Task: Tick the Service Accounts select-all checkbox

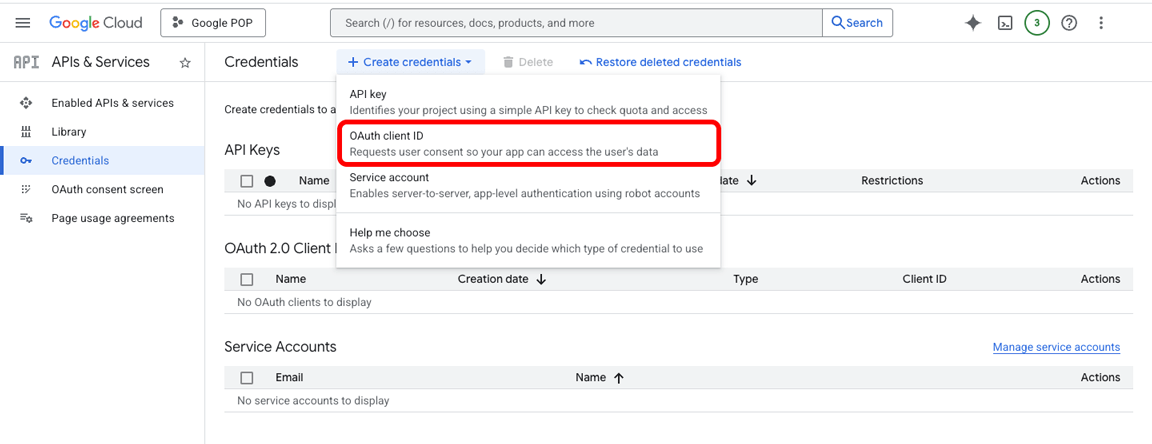Action: click(x=247, y=378)
